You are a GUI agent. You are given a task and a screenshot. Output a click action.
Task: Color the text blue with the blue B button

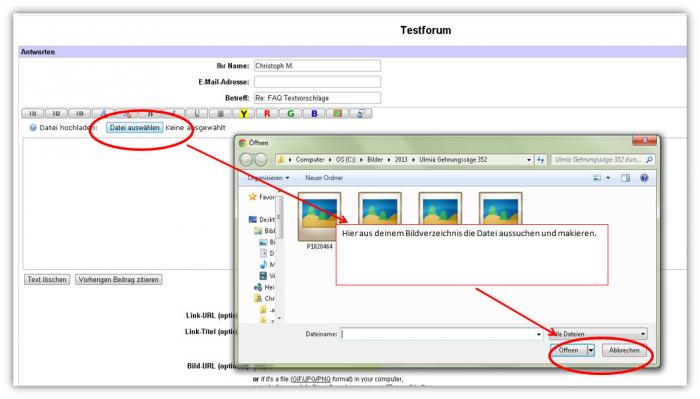[x=314, y=113]
